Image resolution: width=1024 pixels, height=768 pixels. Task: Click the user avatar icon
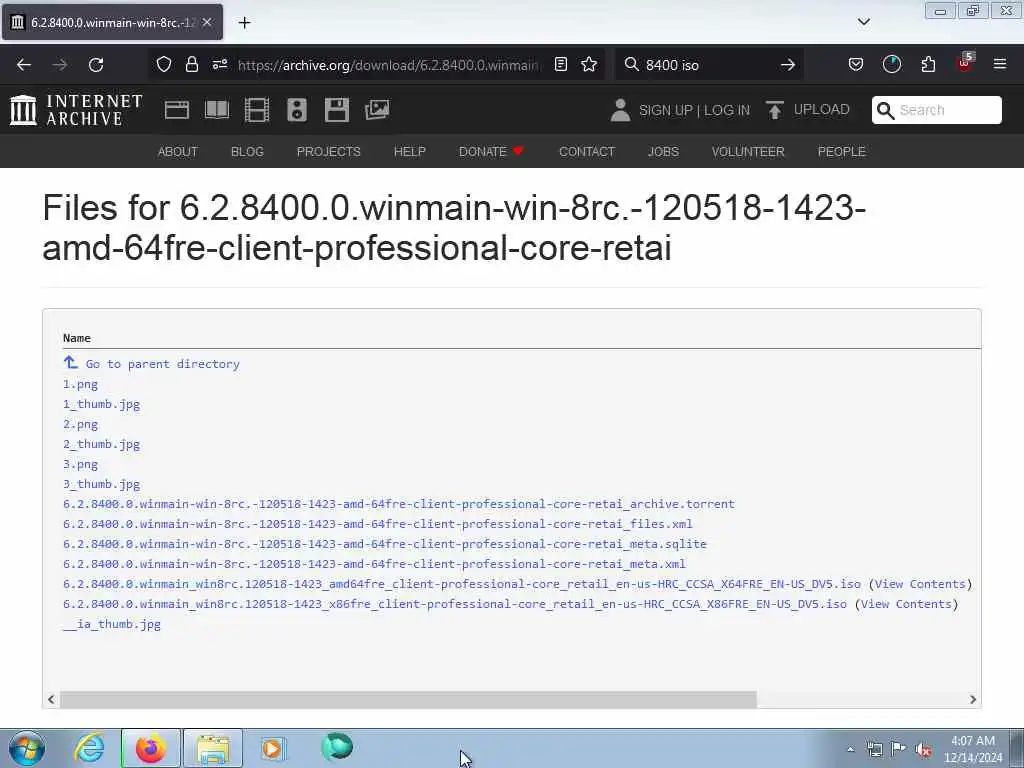[x=620, y=110]
